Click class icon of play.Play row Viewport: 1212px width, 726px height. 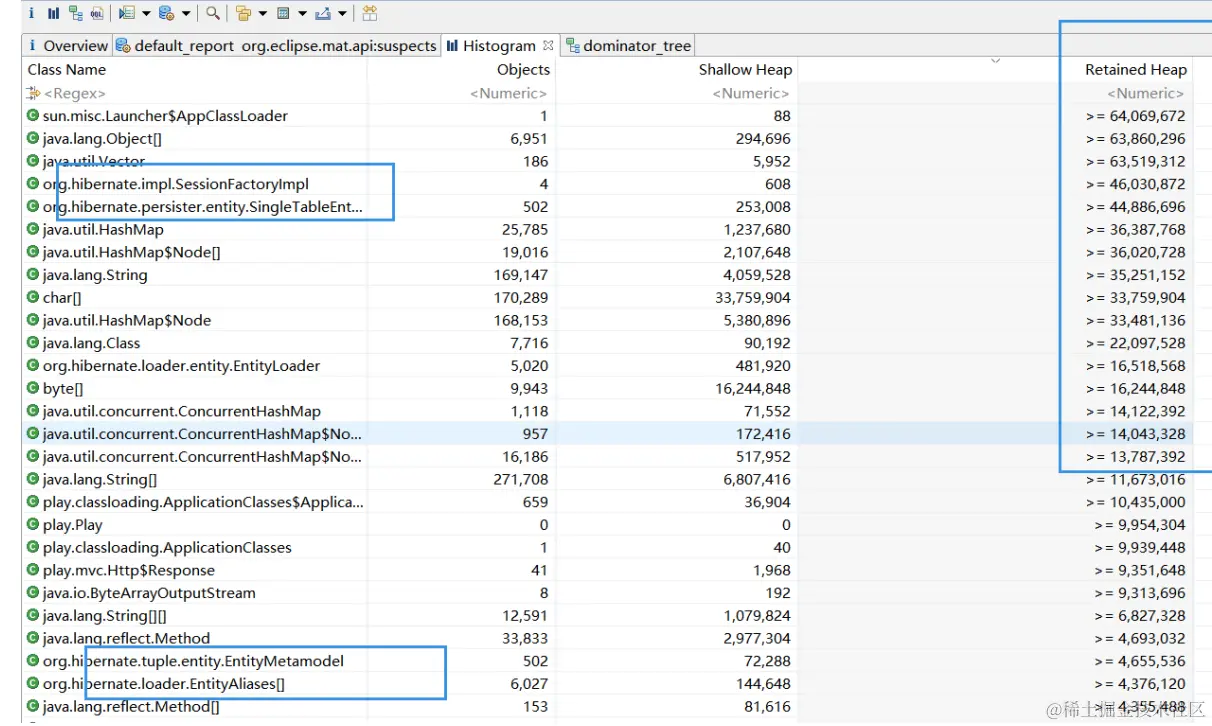point(33,525)
